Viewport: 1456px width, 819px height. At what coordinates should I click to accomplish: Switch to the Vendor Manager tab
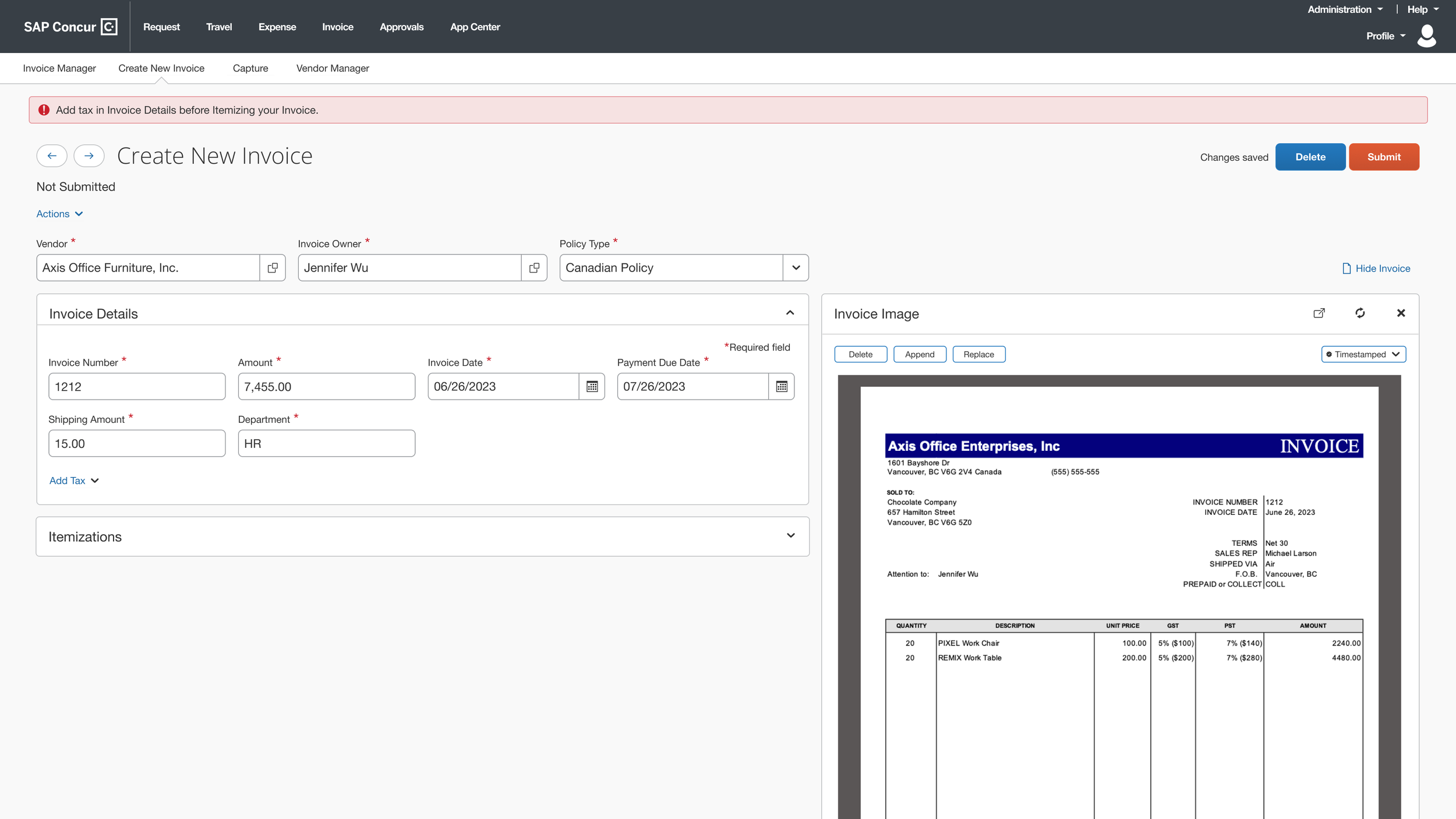tap(333, 68)
